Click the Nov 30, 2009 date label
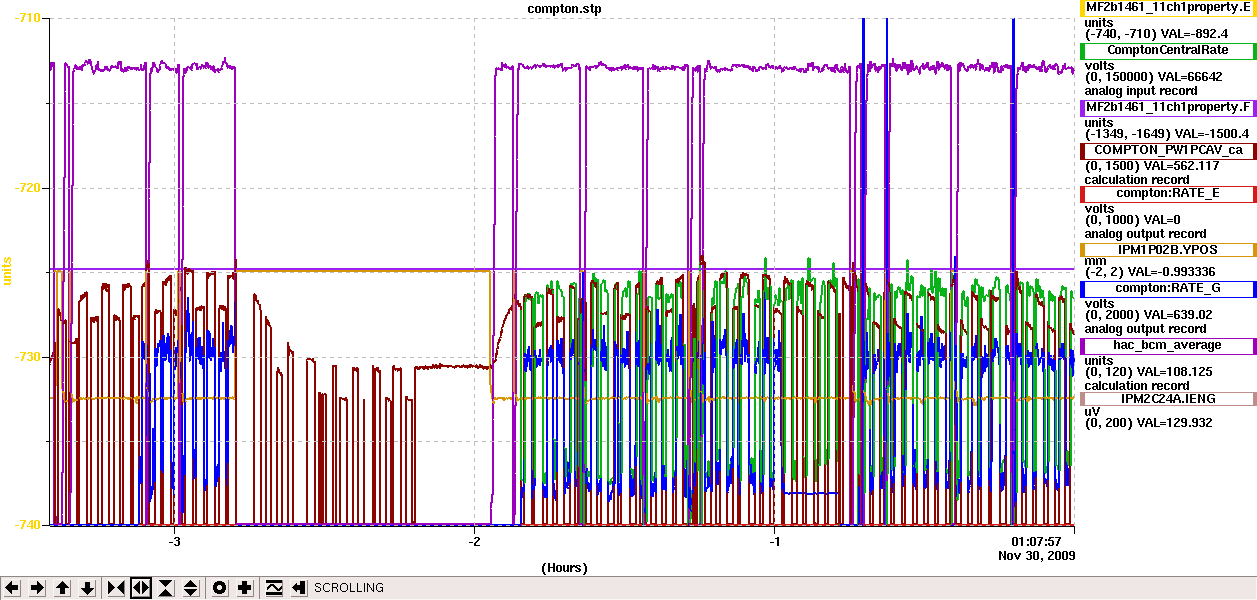The height and width of the screenshot is (600, 1257). (1037, 554)
